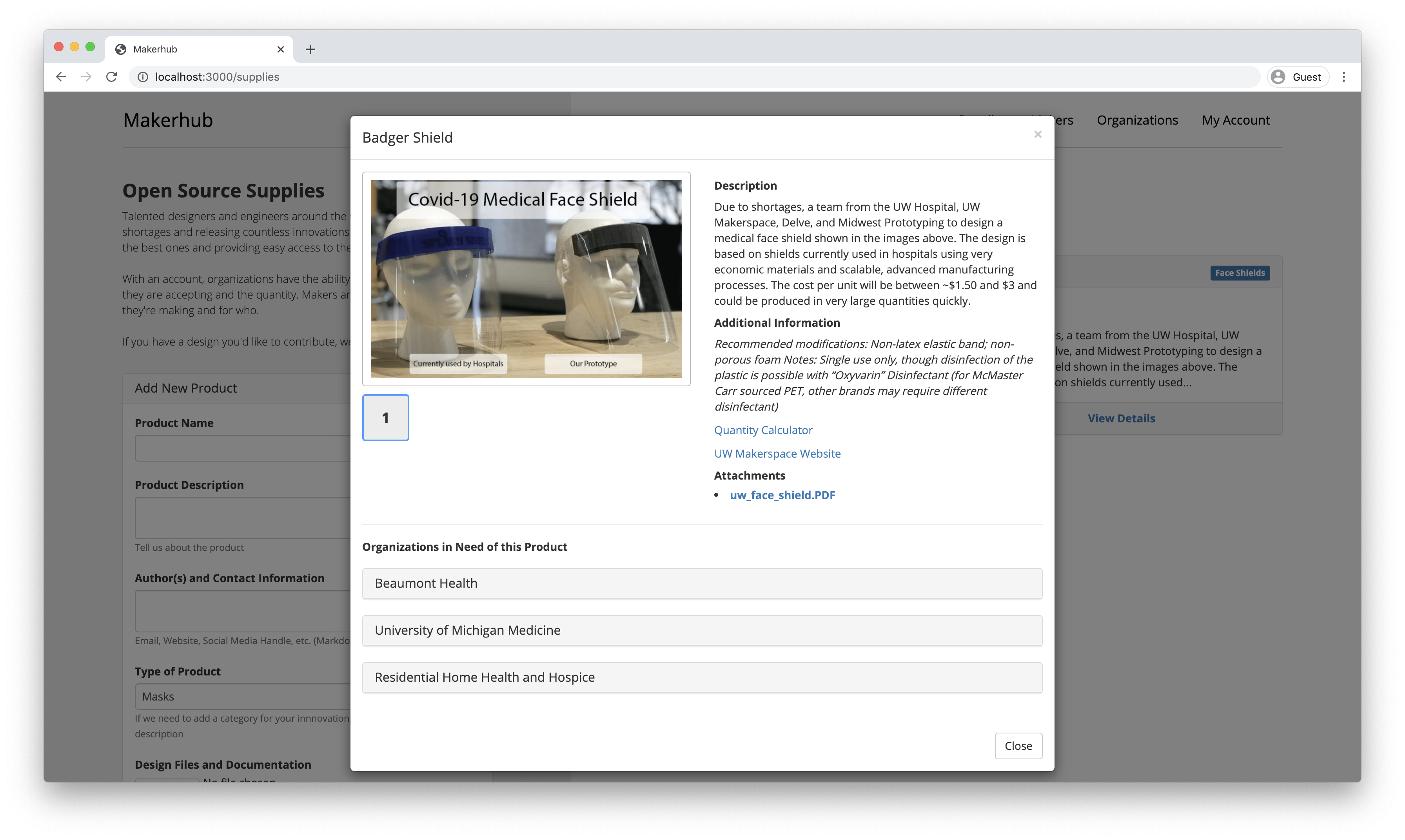Download the uw_face_shield.PDF attachment
Image resolution: width=1405 pixels, height=840 pixels.
[782, 495]
